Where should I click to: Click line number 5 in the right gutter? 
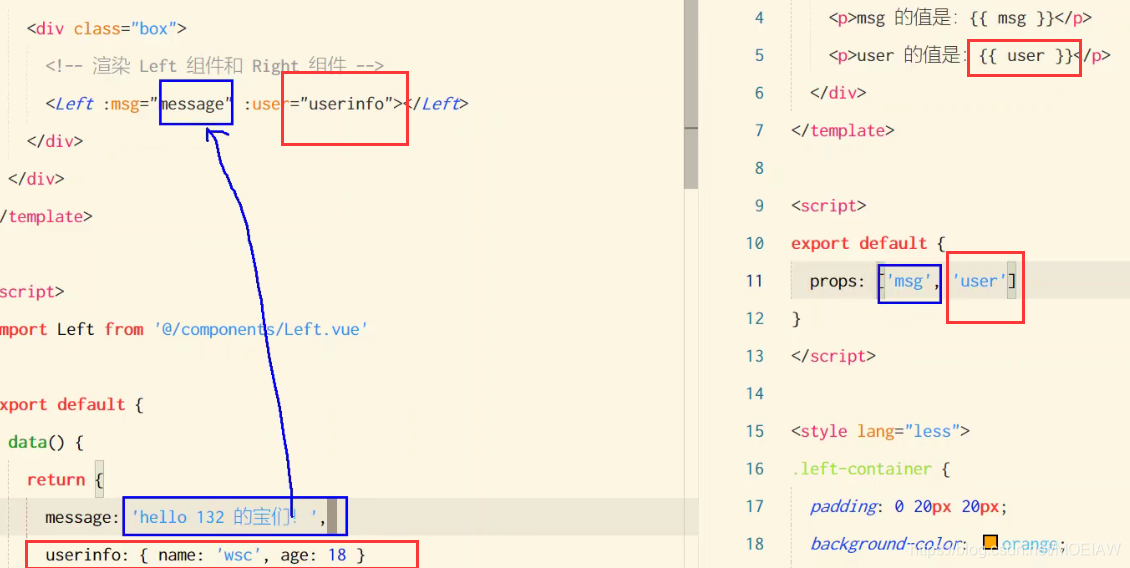[x=759, y=56]
